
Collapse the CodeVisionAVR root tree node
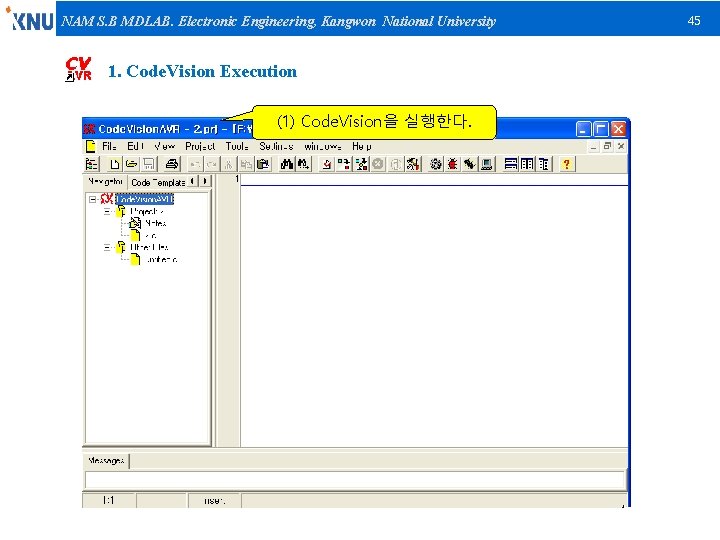(93, 199)
